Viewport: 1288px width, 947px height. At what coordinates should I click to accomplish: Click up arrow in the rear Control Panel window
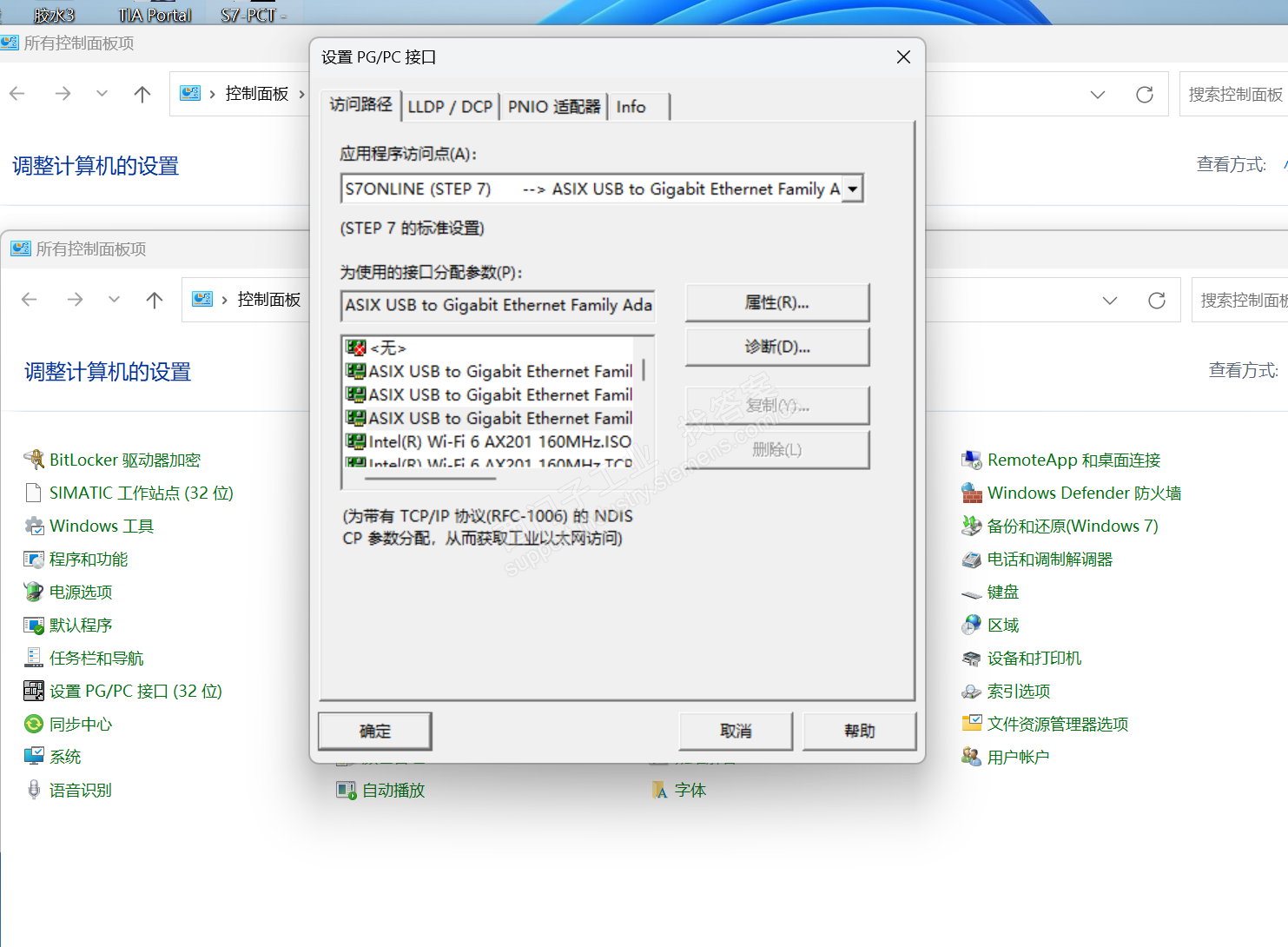click(x=142, y=94)
